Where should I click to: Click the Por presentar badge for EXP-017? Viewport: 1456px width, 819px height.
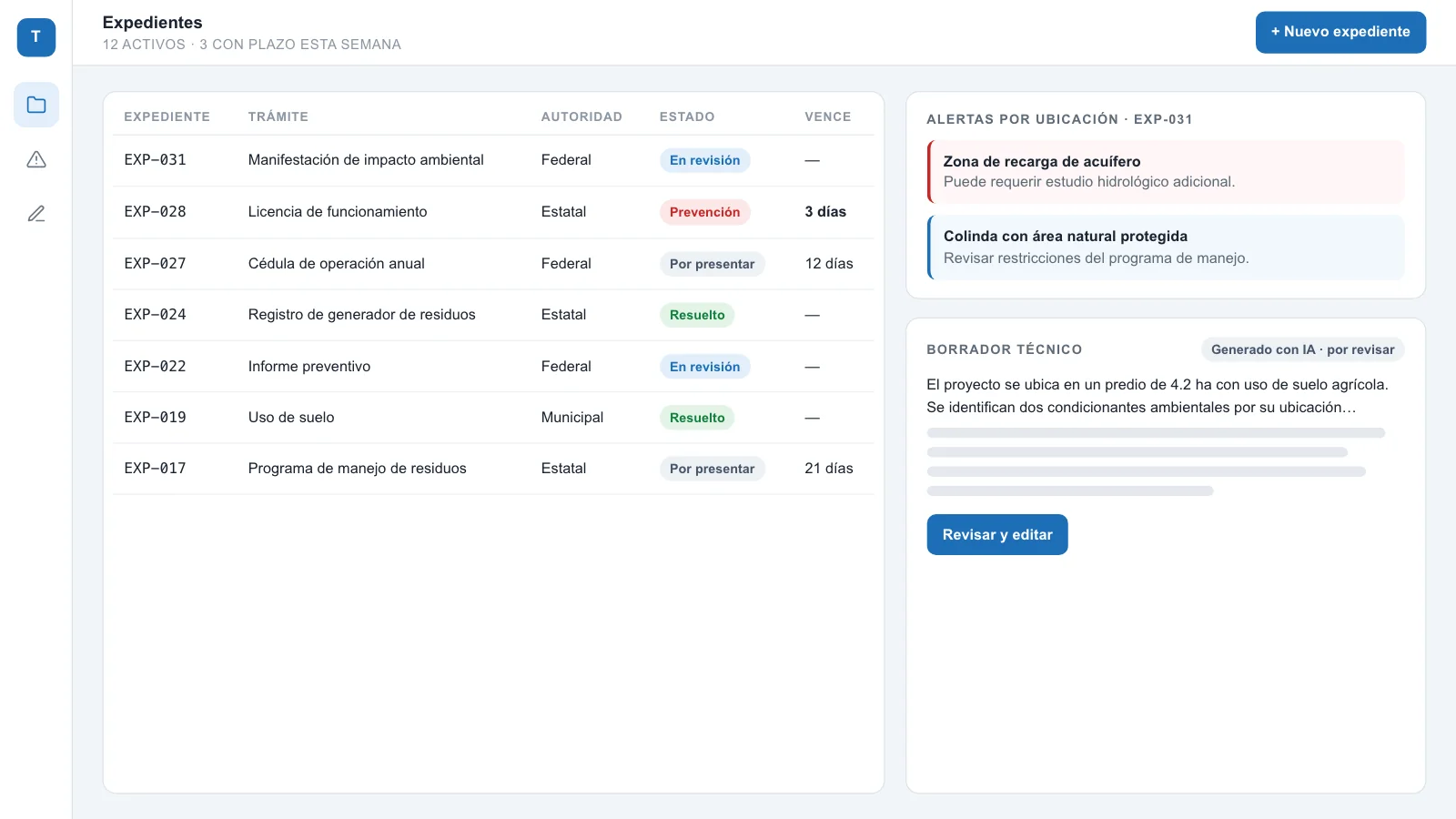(713, 469)
